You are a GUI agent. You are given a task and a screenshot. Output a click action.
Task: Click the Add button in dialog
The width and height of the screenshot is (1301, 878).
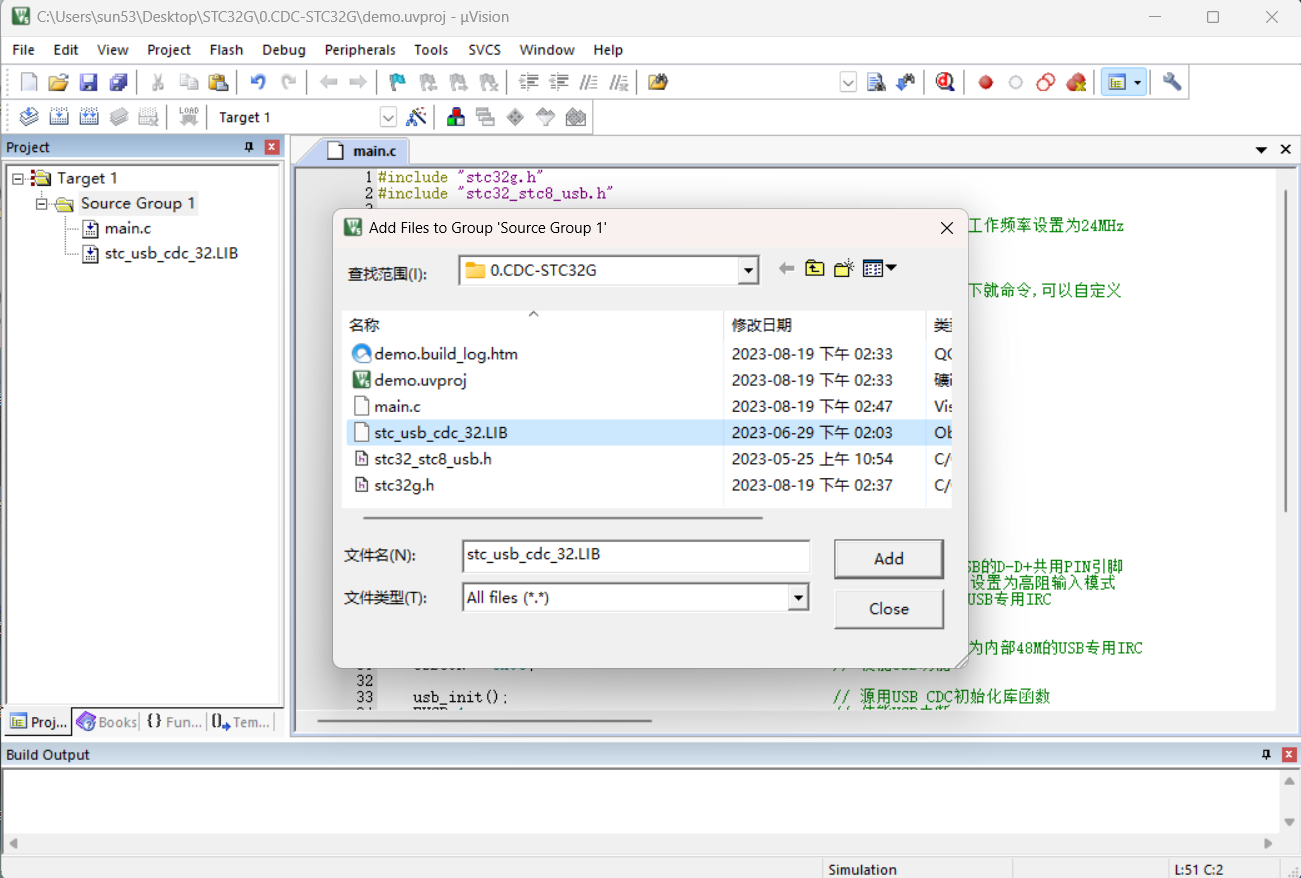click(889, 559)
